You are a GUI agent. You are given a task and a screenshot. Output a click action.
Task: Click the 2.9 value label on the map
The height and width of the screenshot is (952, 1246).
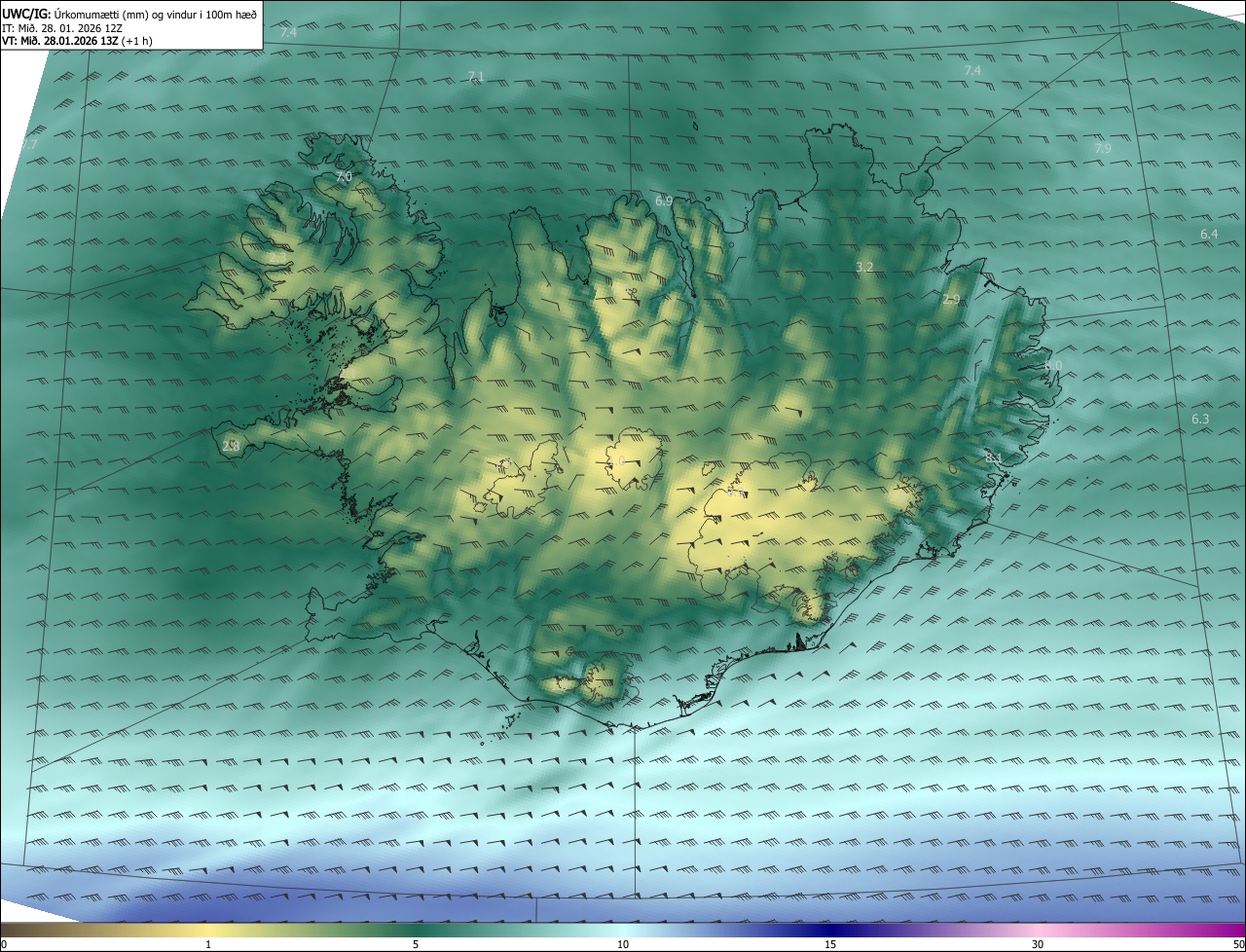[x=951, y=299]
